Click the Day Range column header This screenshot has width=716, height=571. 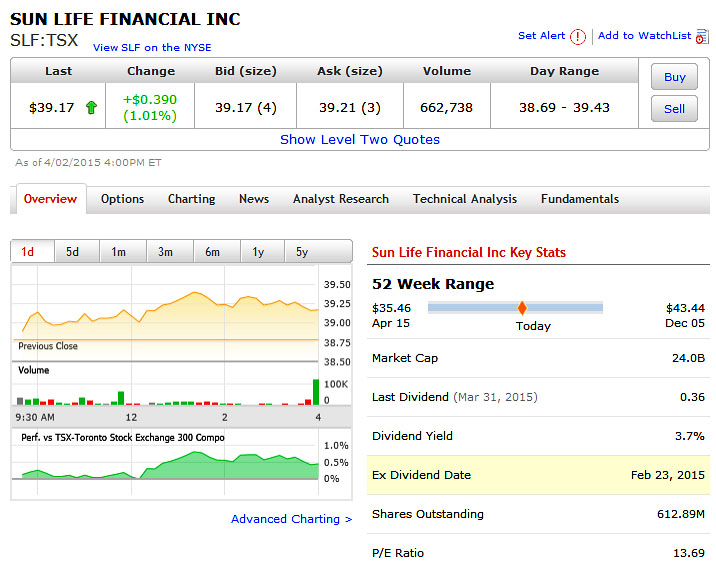[x=564, y=71]
